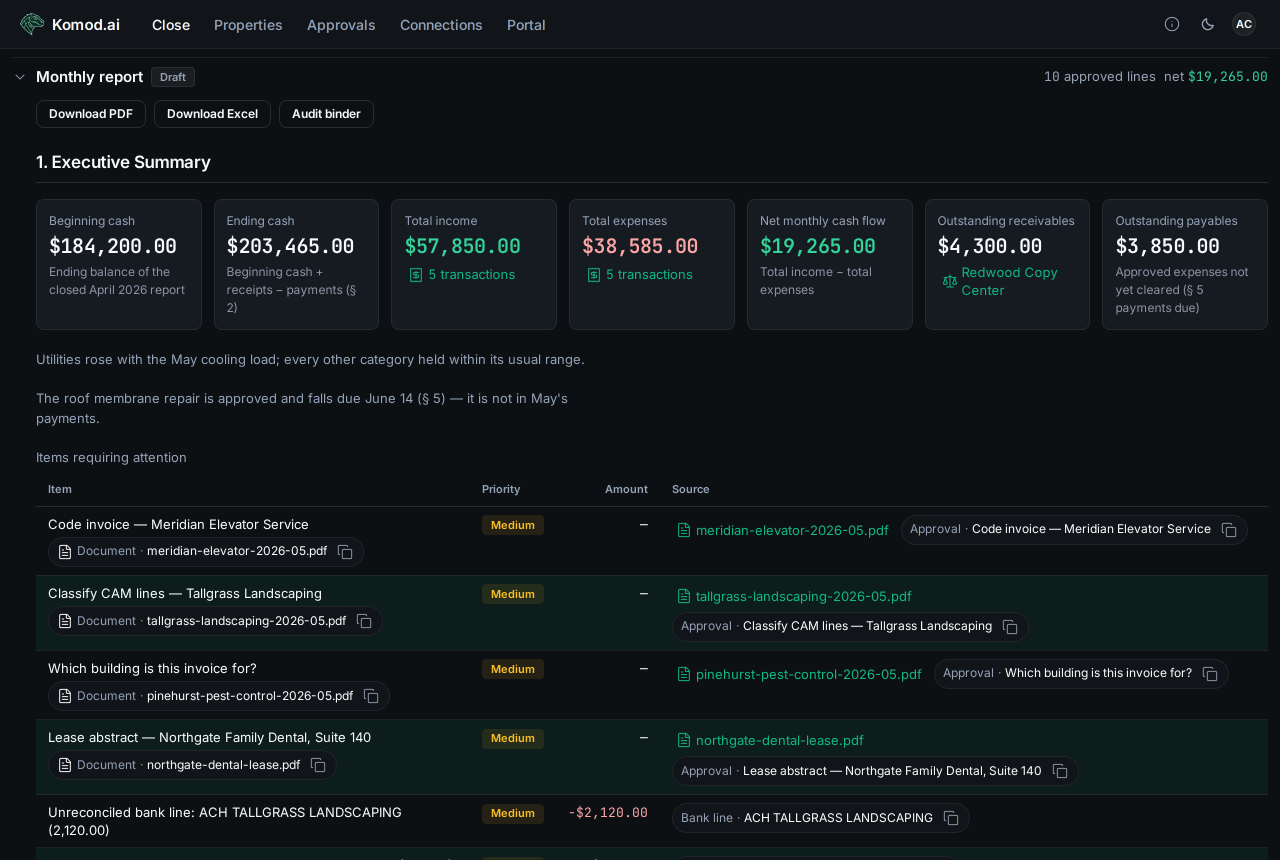Toggle dark mode moon icon
1280x860 pixels.
click(x=1208, y=24)
